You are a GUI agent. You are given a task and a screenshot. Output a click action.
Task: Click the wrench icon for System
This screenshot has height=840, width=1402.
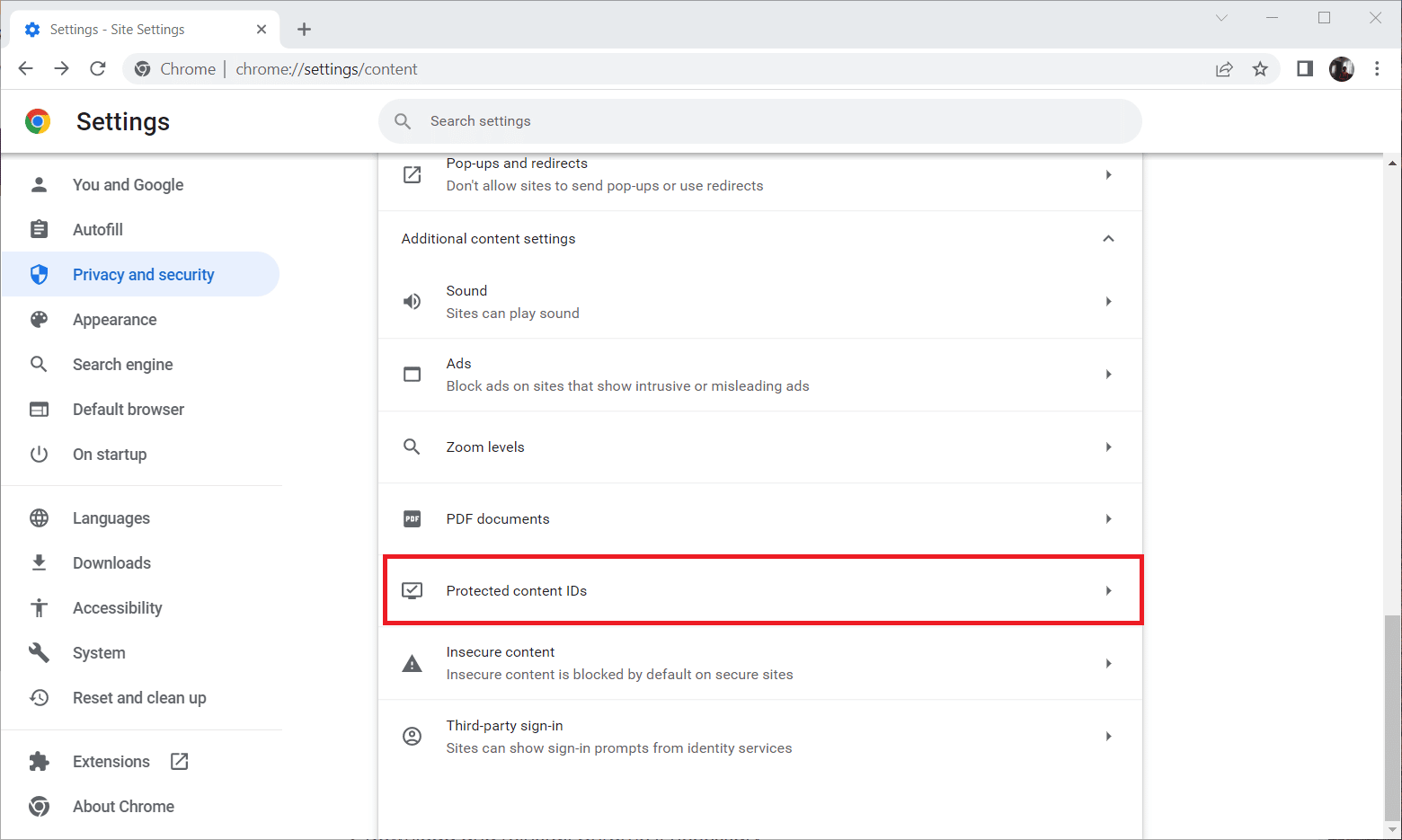[x=39, y=652]
